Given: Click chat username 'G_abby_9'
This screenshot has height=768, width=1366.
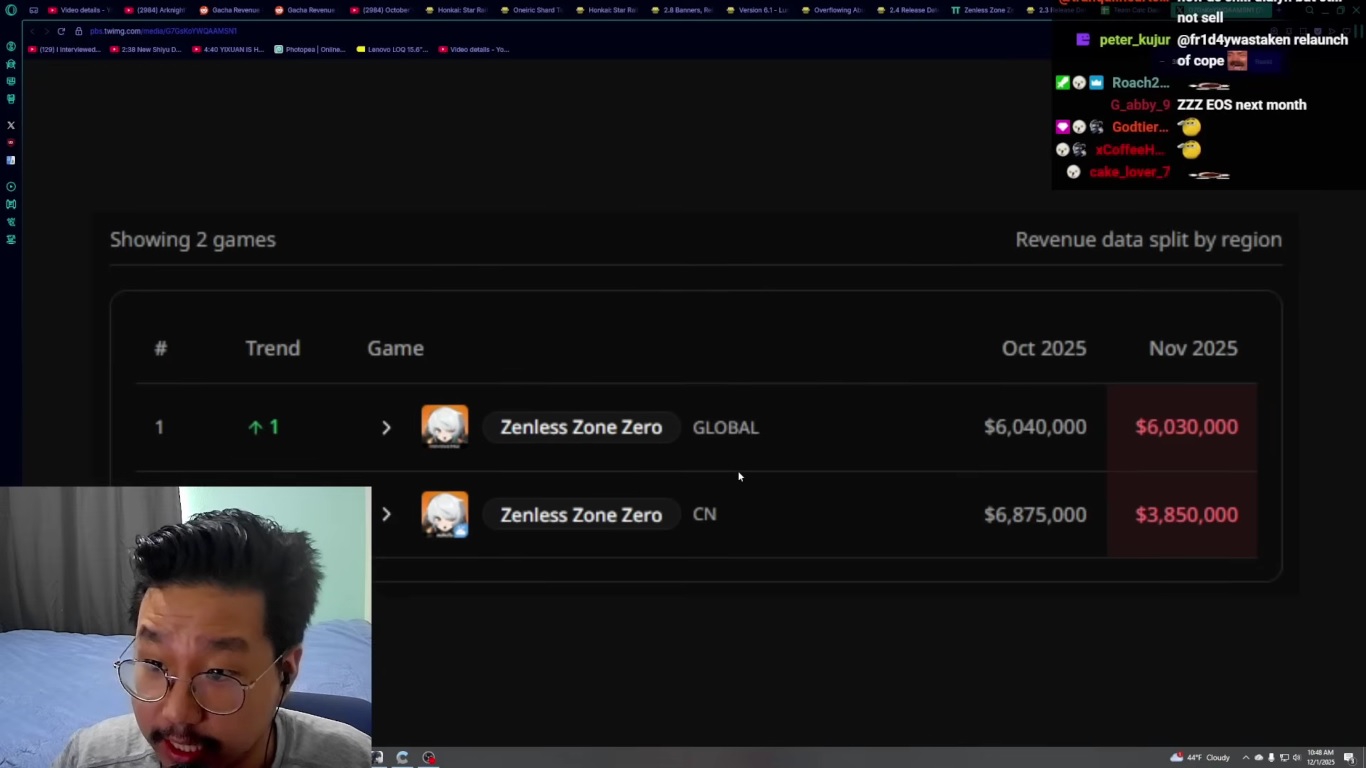Looking at the screenshot, I should pyautogui.click(x=1140, y=105).
